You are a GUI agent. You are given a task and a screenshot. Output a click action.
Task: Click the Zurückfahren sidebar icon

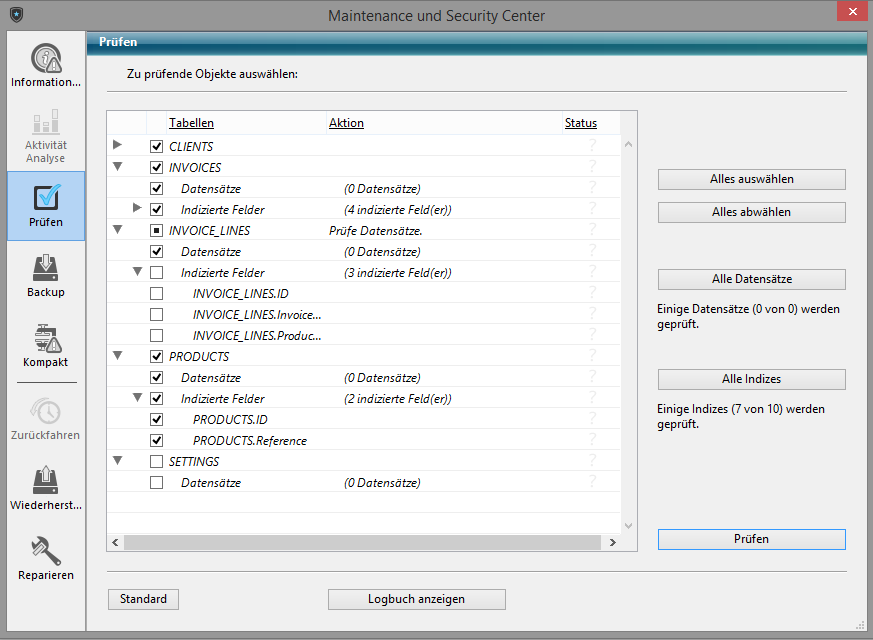(46, 412)
